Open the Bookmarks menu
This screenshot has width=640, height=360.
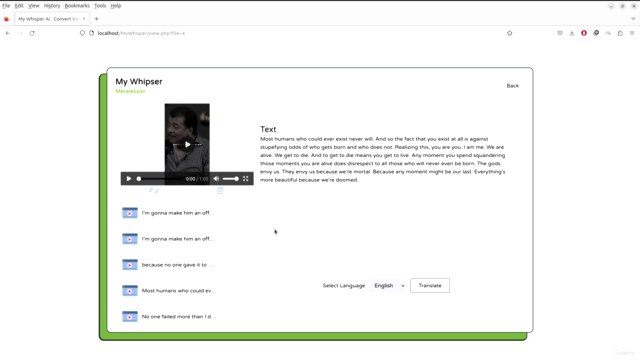(x=77, y=6)
